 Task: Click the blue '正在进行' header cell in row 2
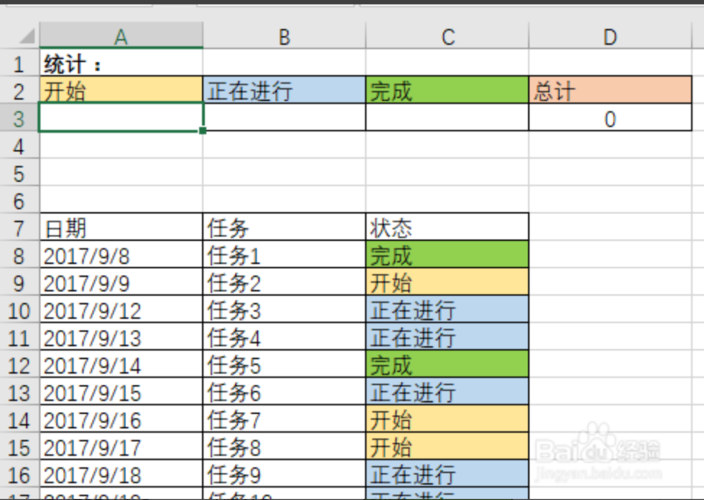pos(284,91)
